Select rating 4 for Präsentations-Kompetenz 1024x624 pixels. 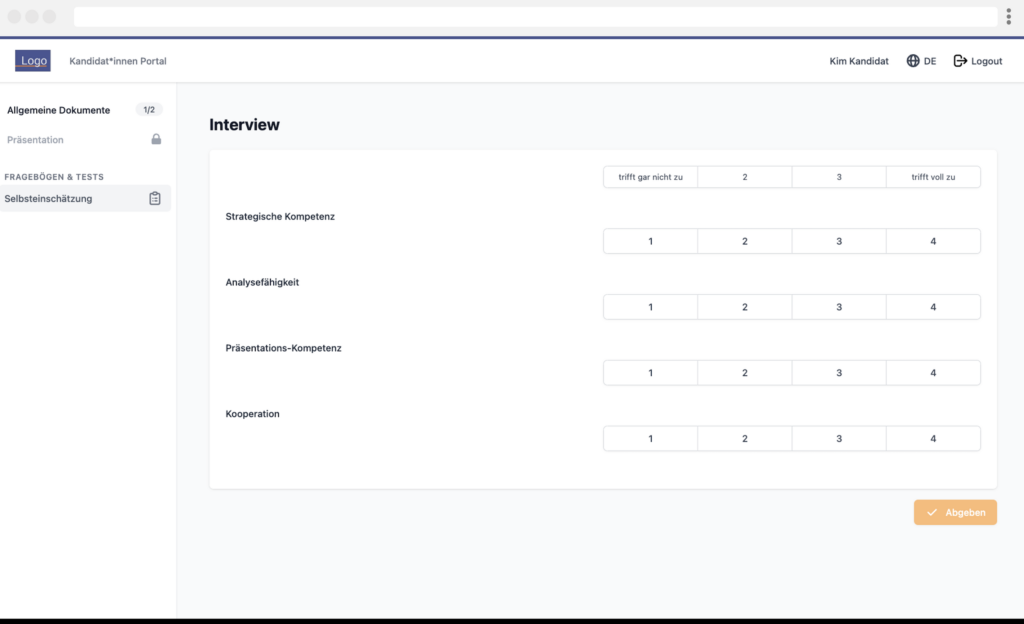point(933,373)
